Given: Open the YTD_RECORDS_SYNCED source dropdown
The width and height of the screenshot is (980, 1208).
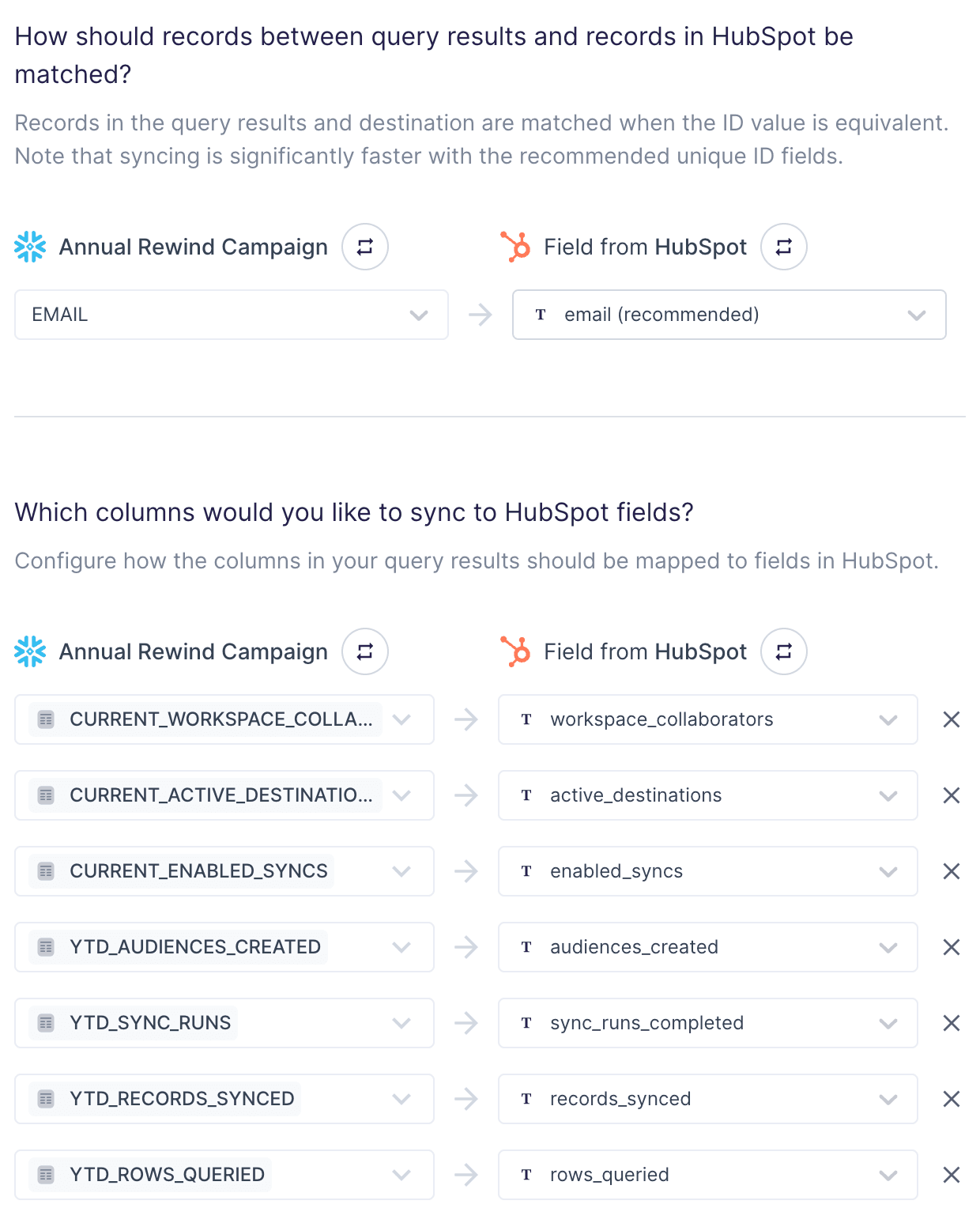Looking at the screenshot, I should (224, 1099).
